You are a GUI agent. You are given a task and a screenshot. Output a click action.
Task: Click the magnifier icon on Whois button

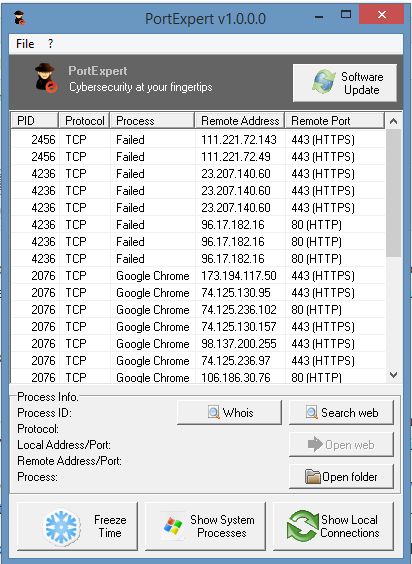click(x=214, y=412)
